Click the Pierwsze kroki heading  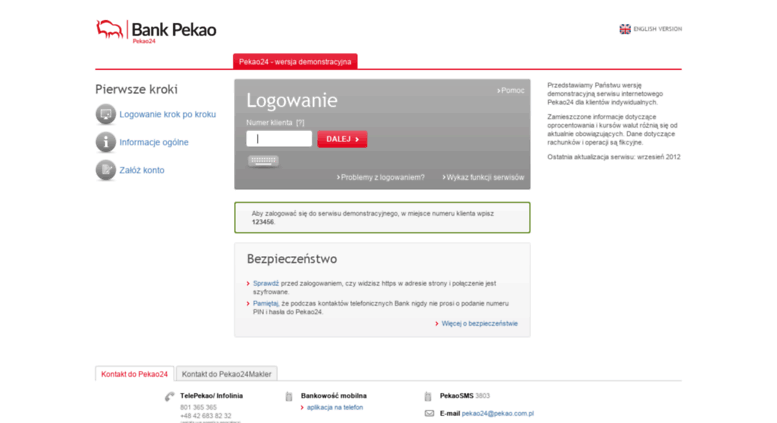[136, 89]
